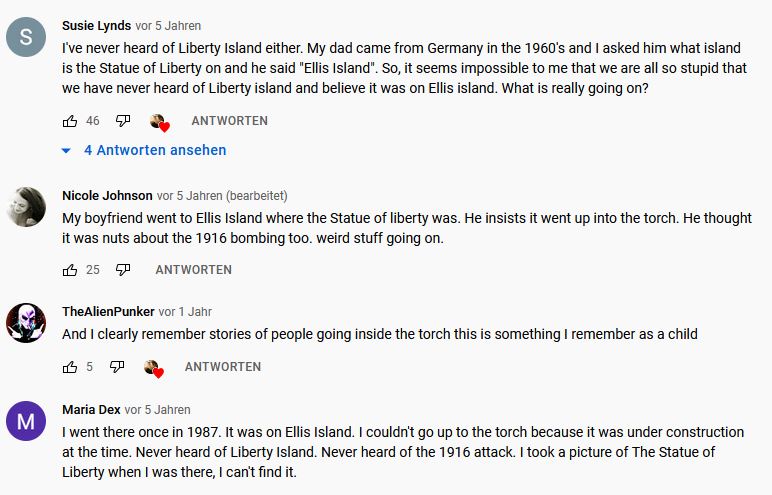The image size is (772, 495).
Task: Like Susie Lynds' comment
Action: pyautogui.click(x=70, y=121)
